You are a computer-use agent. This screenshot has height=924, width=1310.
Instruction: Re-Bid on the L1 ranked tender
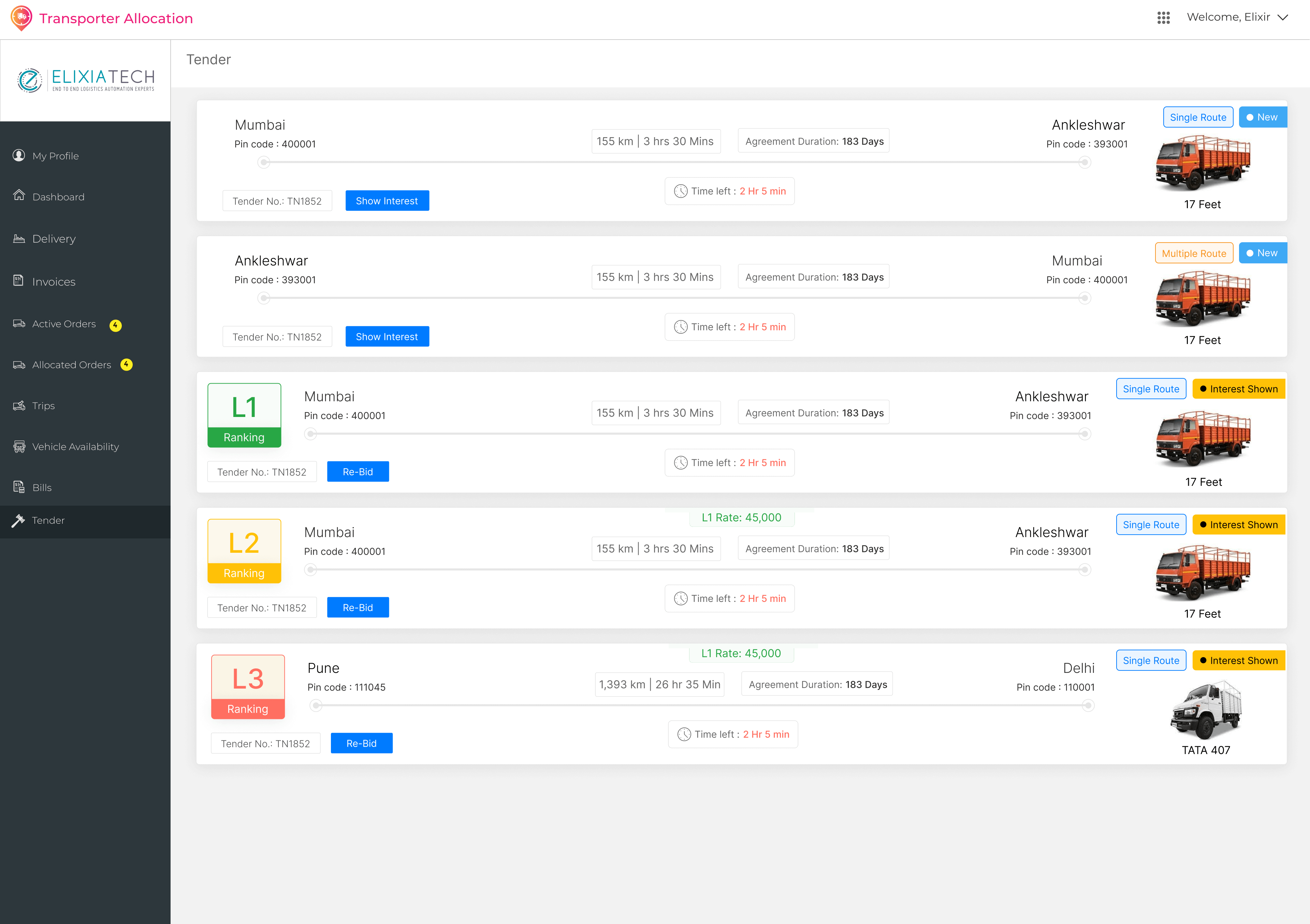coord(358,472)
